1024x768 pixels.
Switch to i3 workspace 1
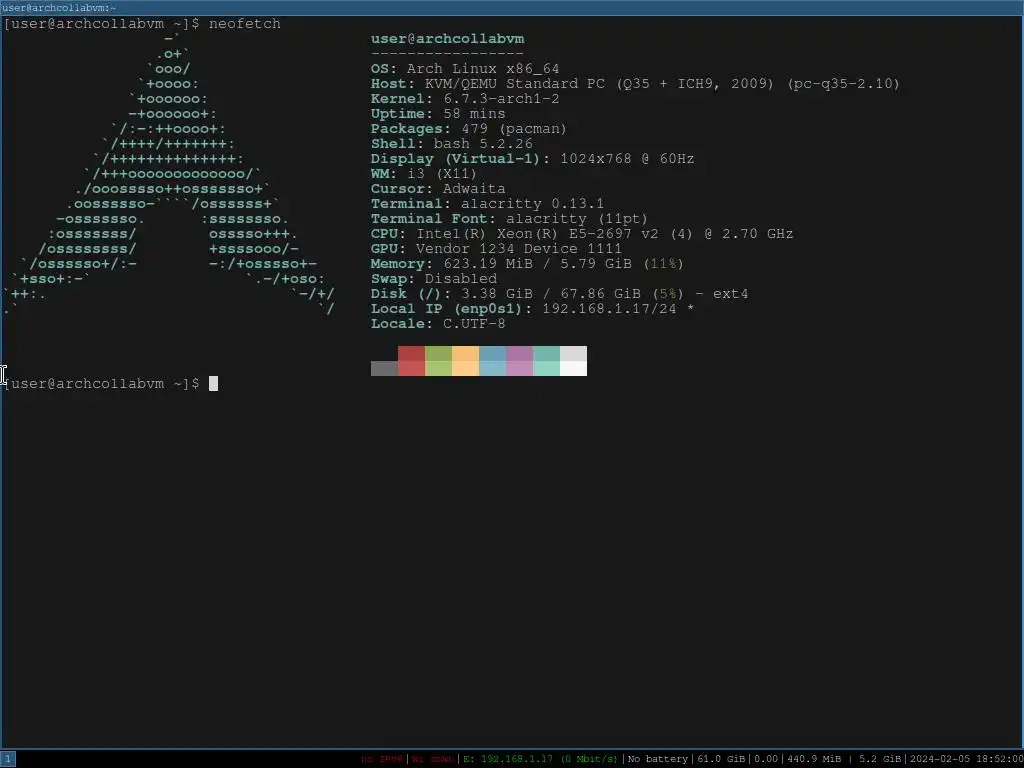(x=7, y=759)
